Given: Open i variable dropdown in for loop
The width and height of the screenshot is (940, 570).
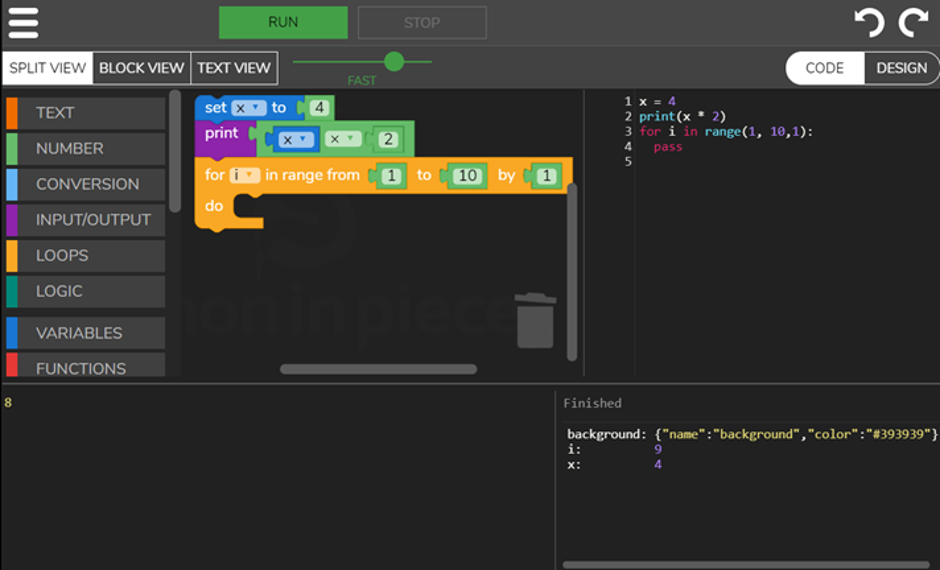Looking at the screenshot, I should click(x=245, y=175).
